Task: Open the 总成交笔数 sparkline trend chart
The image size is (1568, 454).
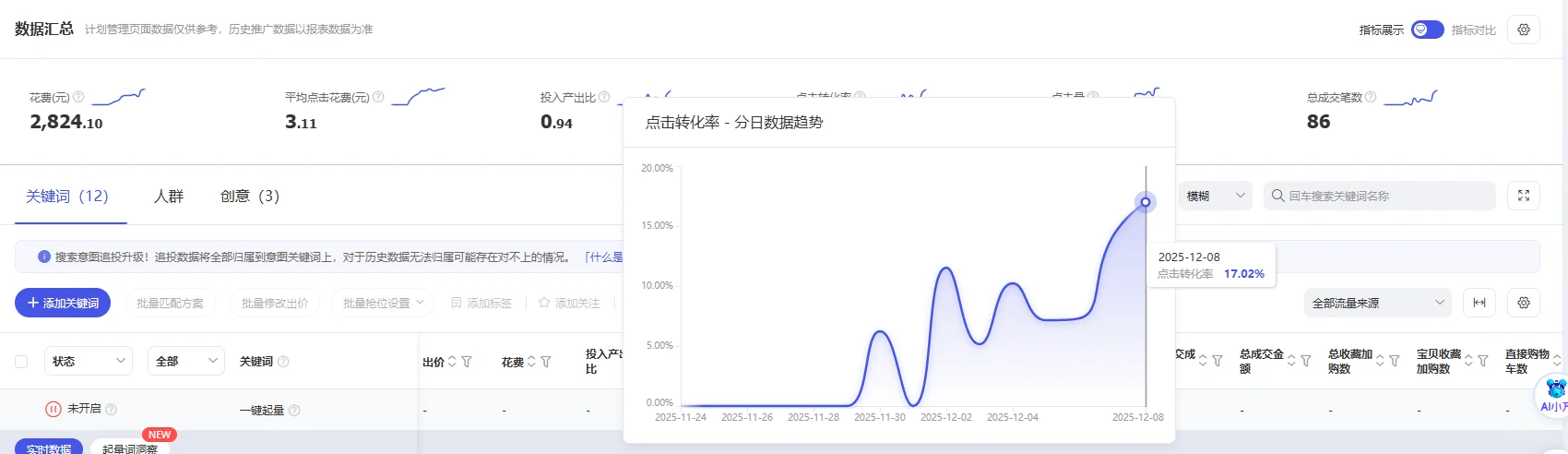Action: [1410, 98]
